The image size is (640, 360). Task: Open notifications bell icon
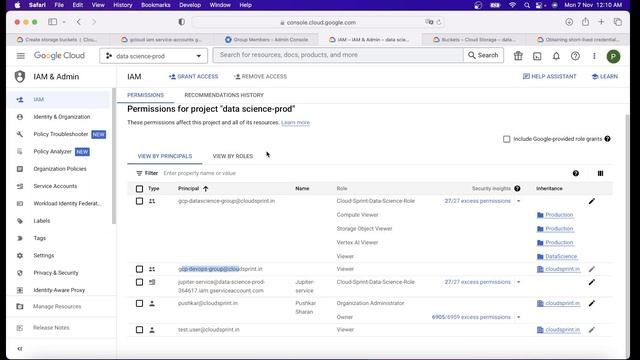[556, 56]
